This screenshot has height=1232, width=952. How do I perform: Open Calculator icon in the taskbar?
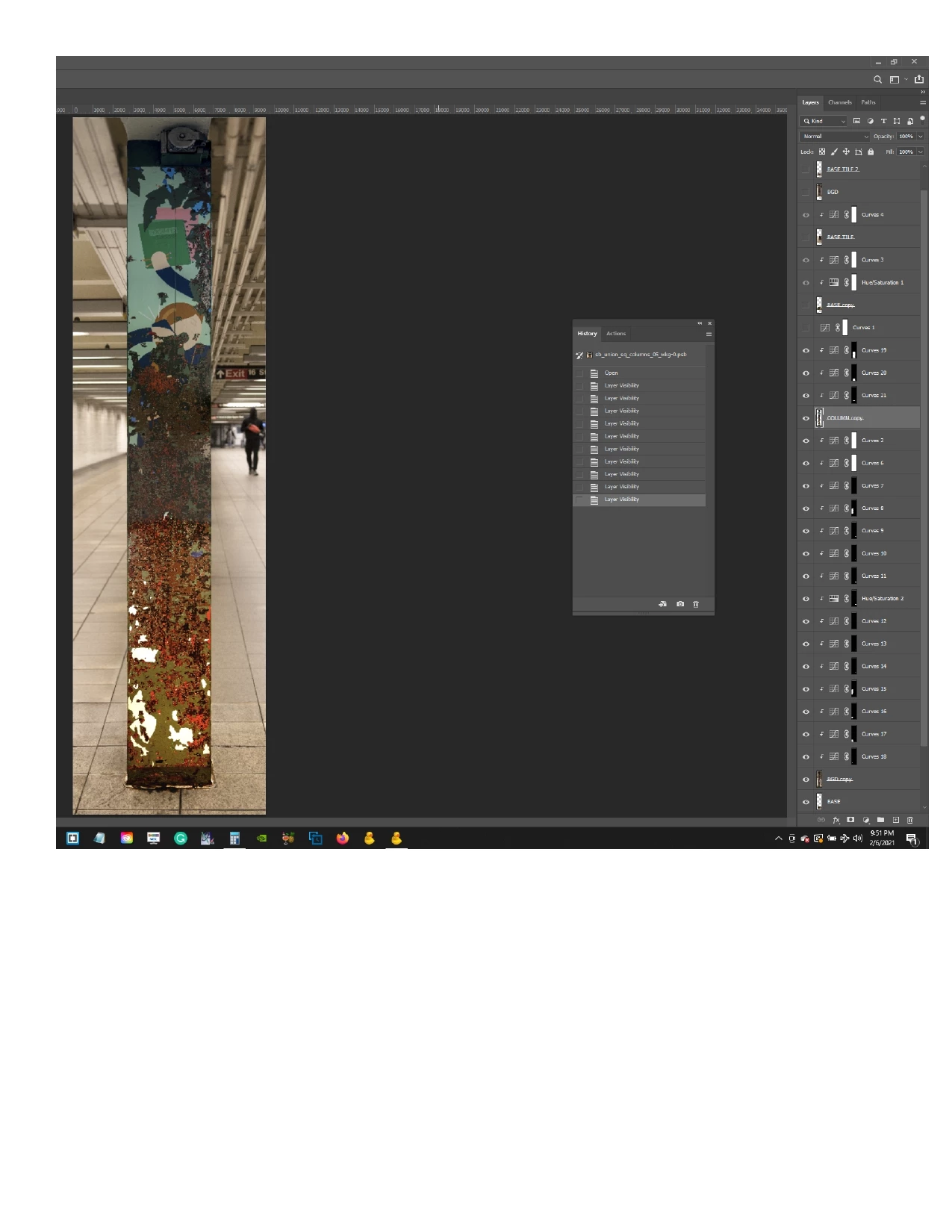(234, 838)
